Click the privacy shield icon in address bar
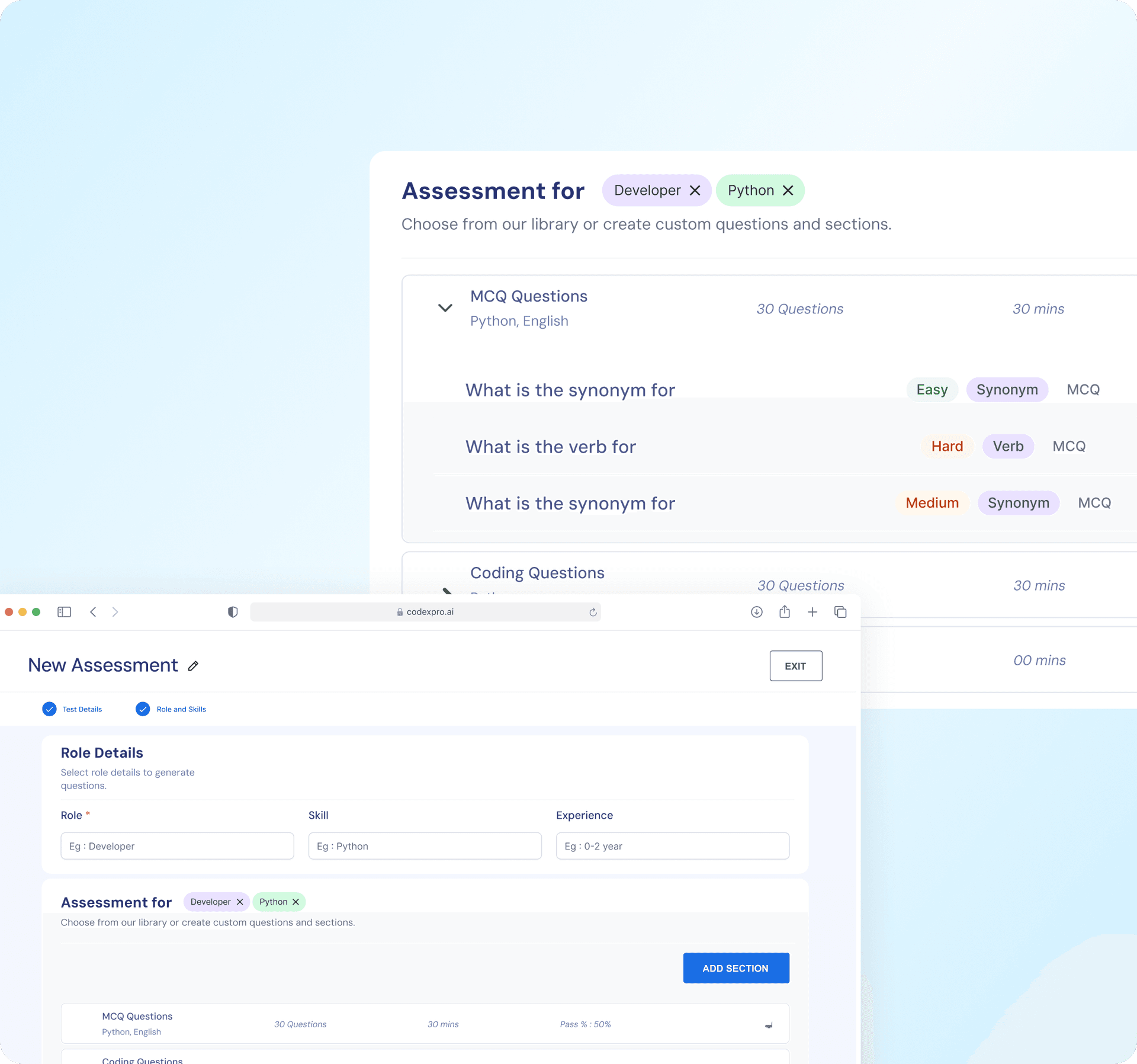1137x1064 pixels. tap(232, 612)
